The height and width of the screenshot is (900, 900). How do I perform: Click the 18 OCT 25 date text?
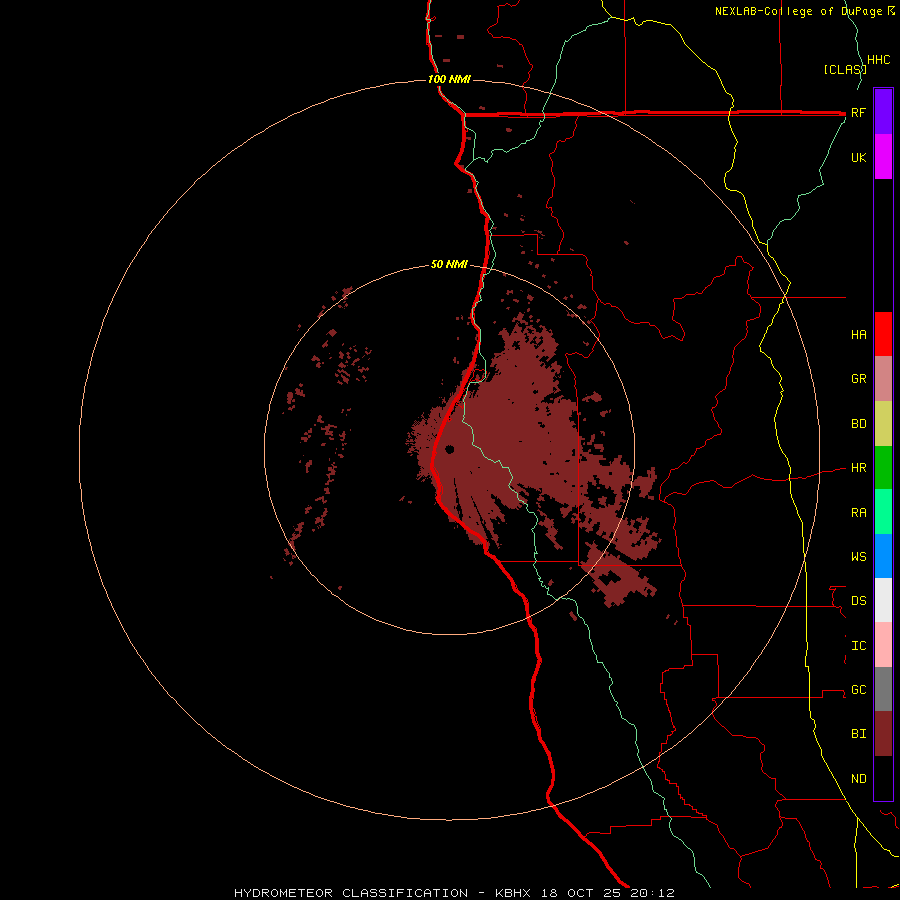coord(581,893)
